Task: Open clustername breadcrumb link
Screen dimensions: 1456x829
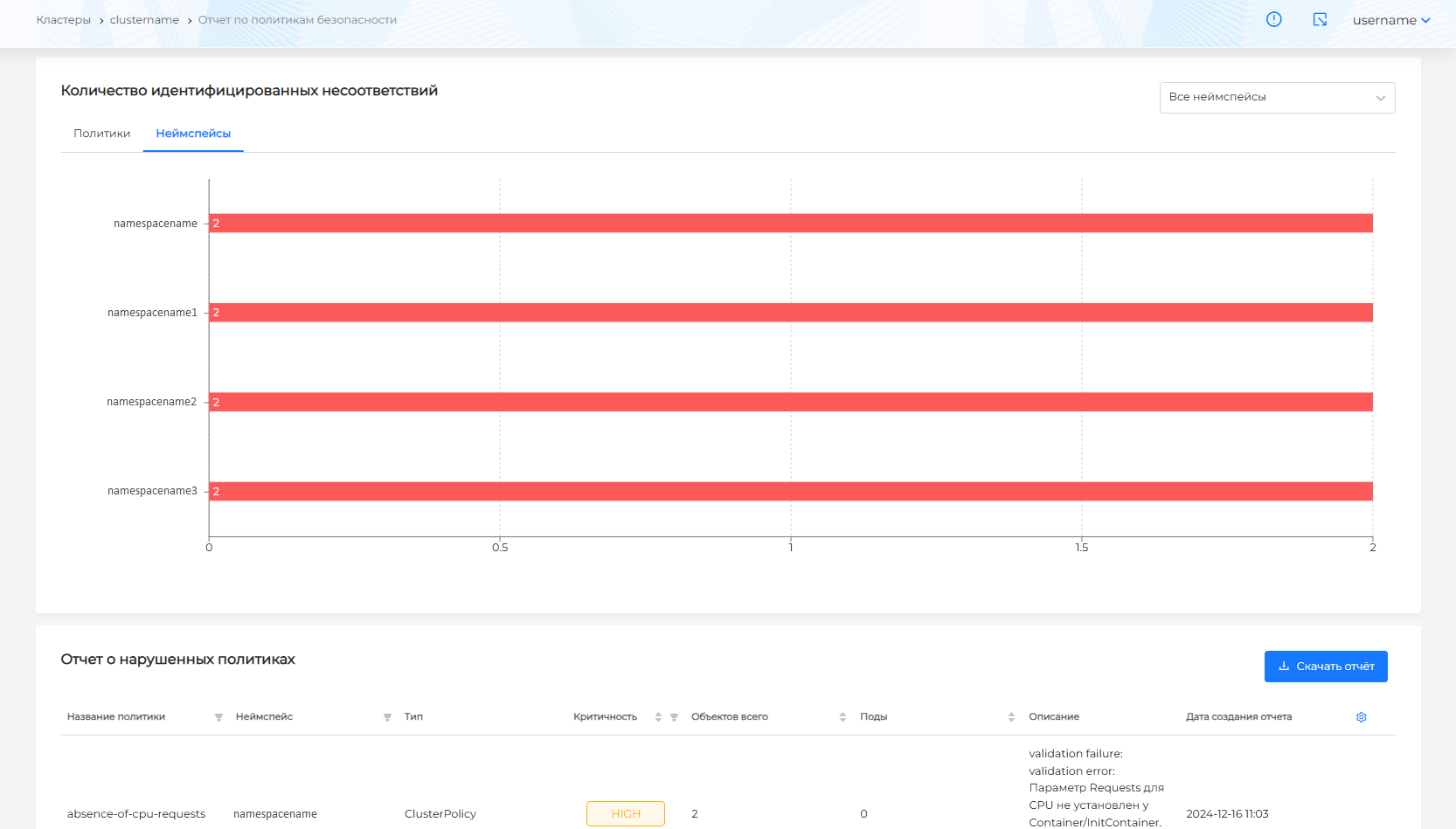Action: 144,20
